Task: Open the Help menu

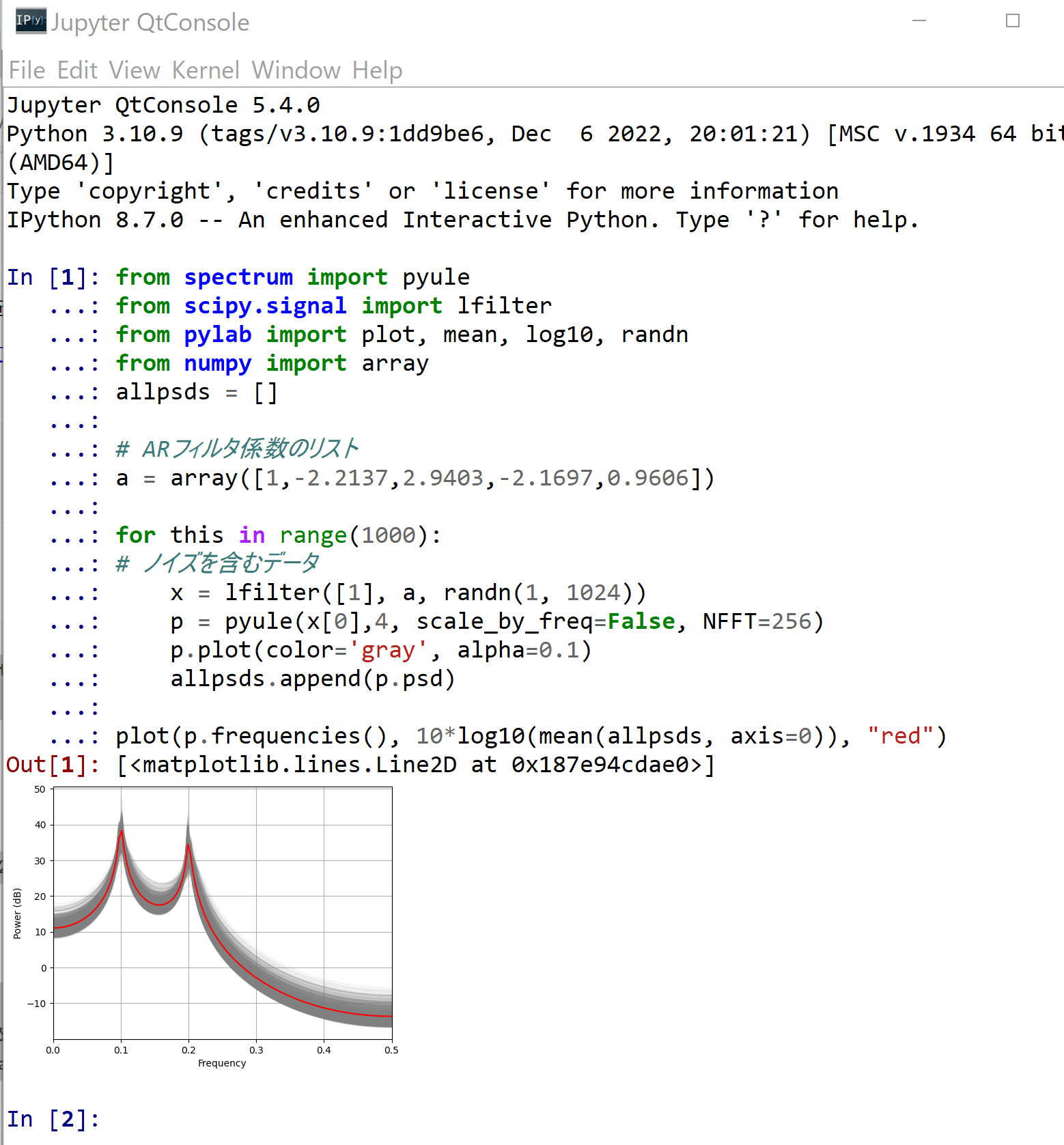Action: (x=378, y=70)
